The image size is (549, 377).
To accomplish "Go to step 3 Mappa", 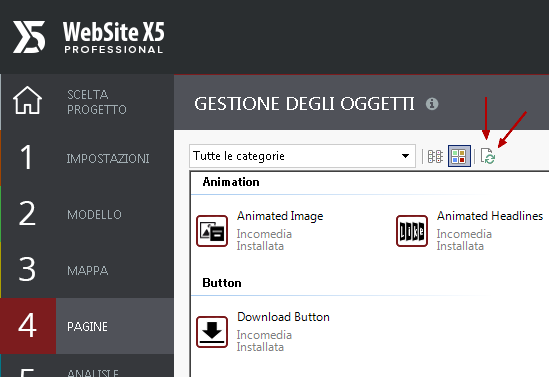I will (88, 270).
